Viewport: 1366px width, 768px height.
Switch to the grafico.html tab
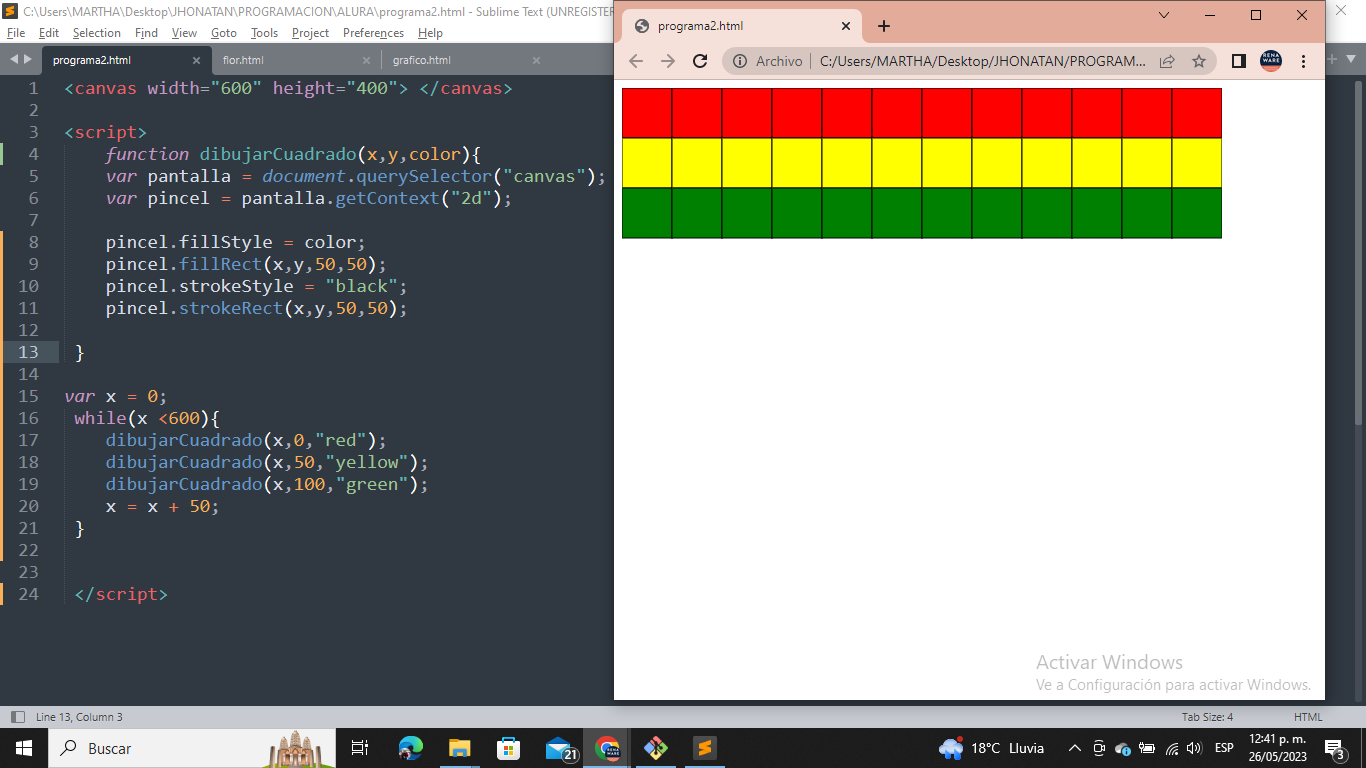point(421,60)
